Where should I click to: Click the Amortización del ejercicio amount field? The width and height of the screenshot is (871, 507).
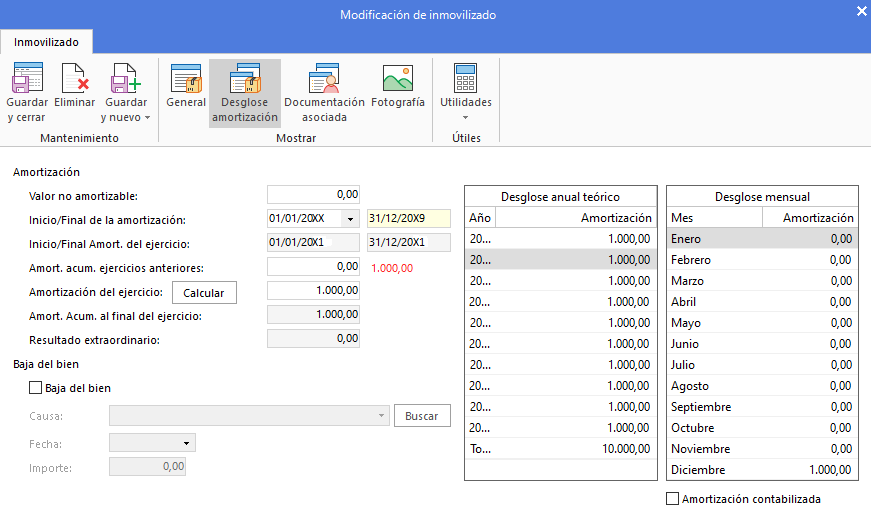click(313, 290)
